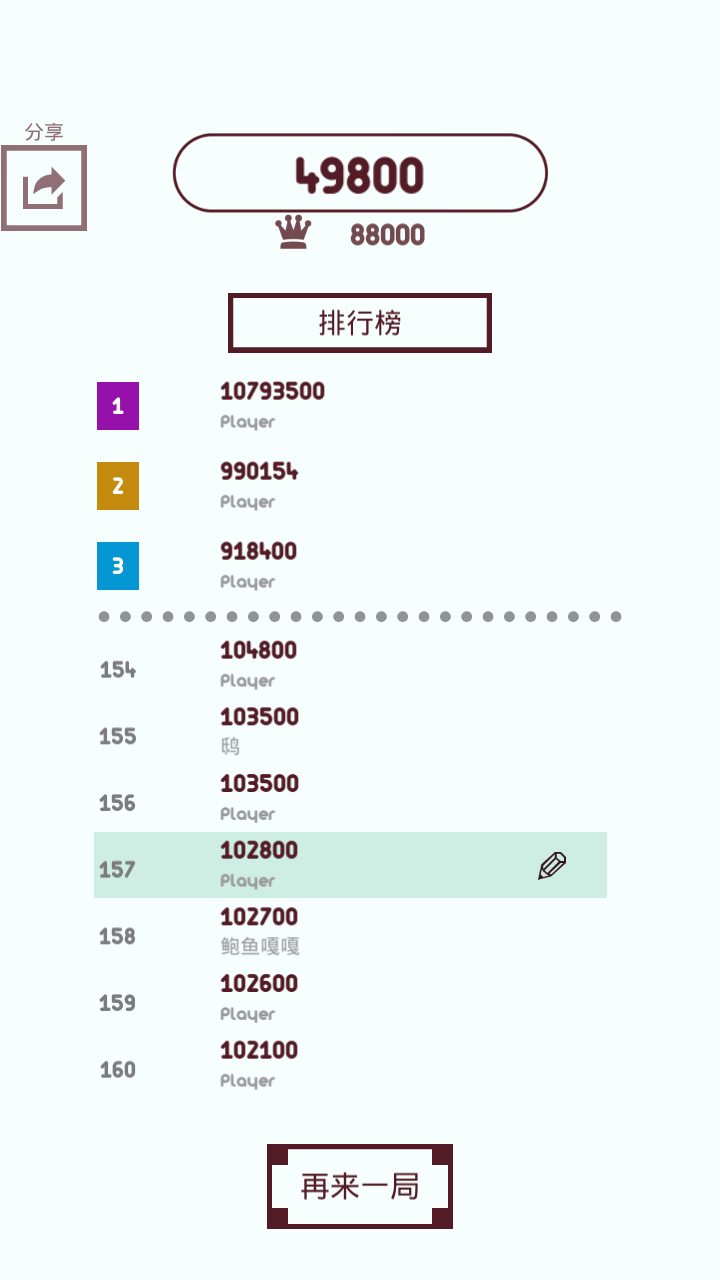Click the 再来一局 restart button
720x1280 pixels.
coord(360,1185)
